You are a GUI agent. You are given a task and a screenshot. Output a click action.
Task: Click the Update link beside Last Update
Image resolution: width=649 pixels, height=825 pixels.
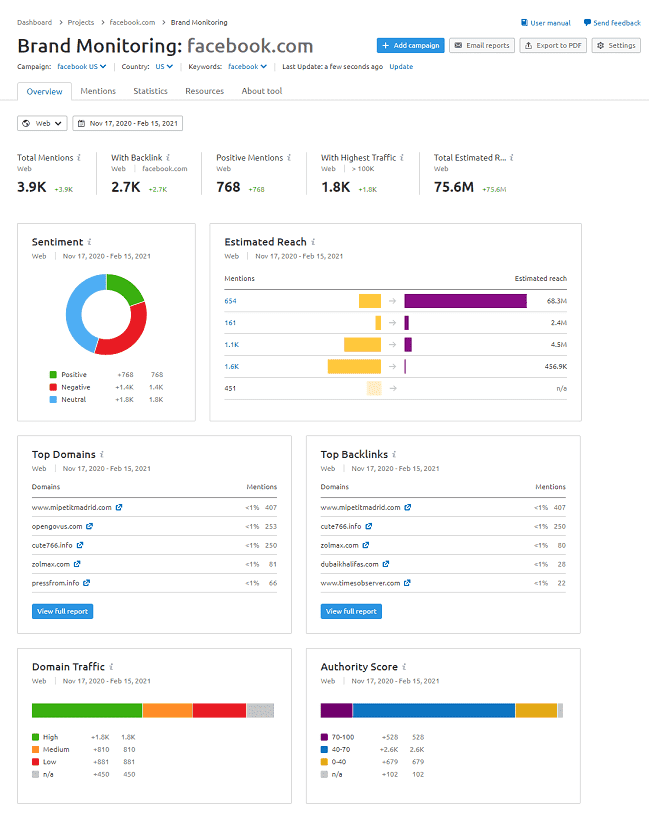click(401, 66)
